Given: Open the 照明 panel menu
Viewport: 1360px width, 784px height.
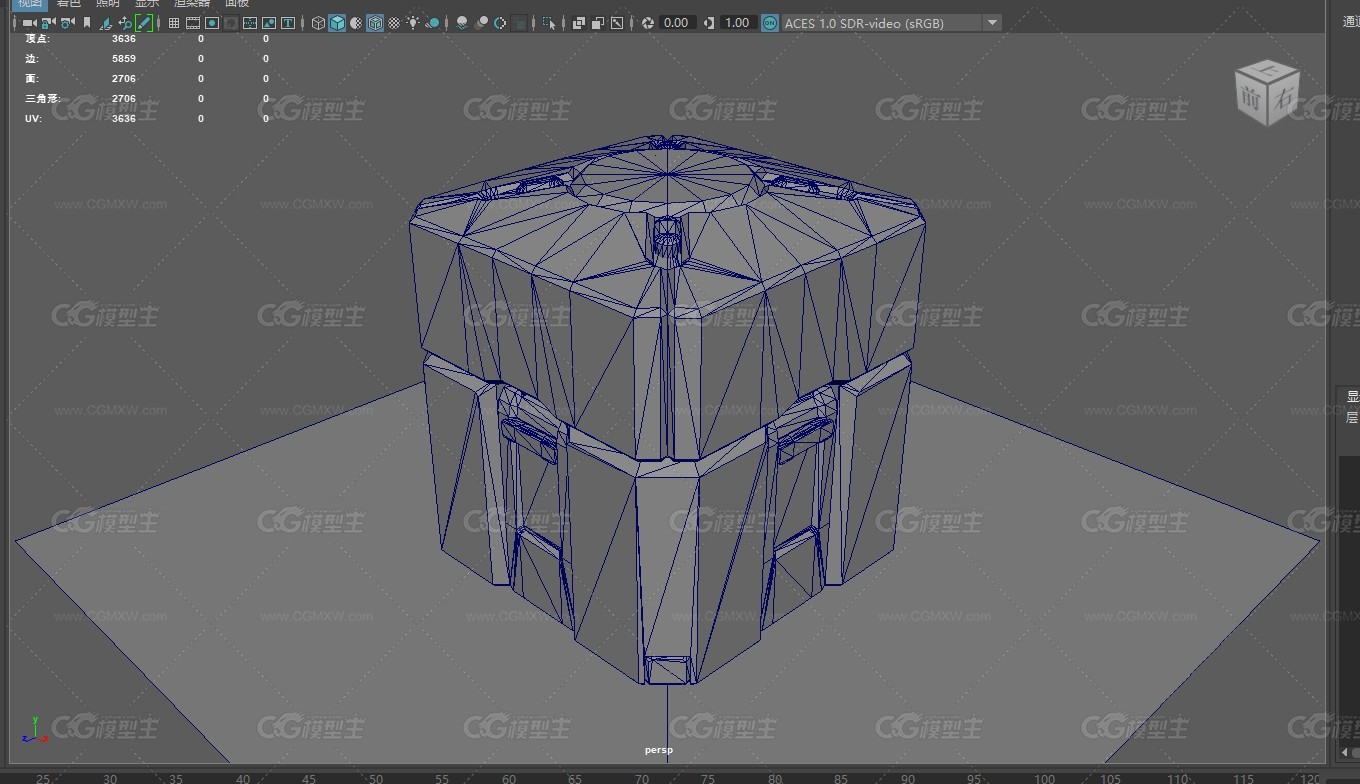Looking at the screenshot, I should (107, 3).
